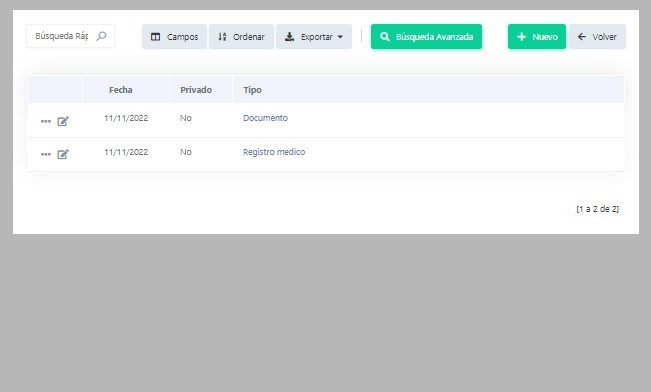This screenshot has width=651, height=392.
Task: Click into the Búsqueda Rápida search field
Action: point(61,36)
